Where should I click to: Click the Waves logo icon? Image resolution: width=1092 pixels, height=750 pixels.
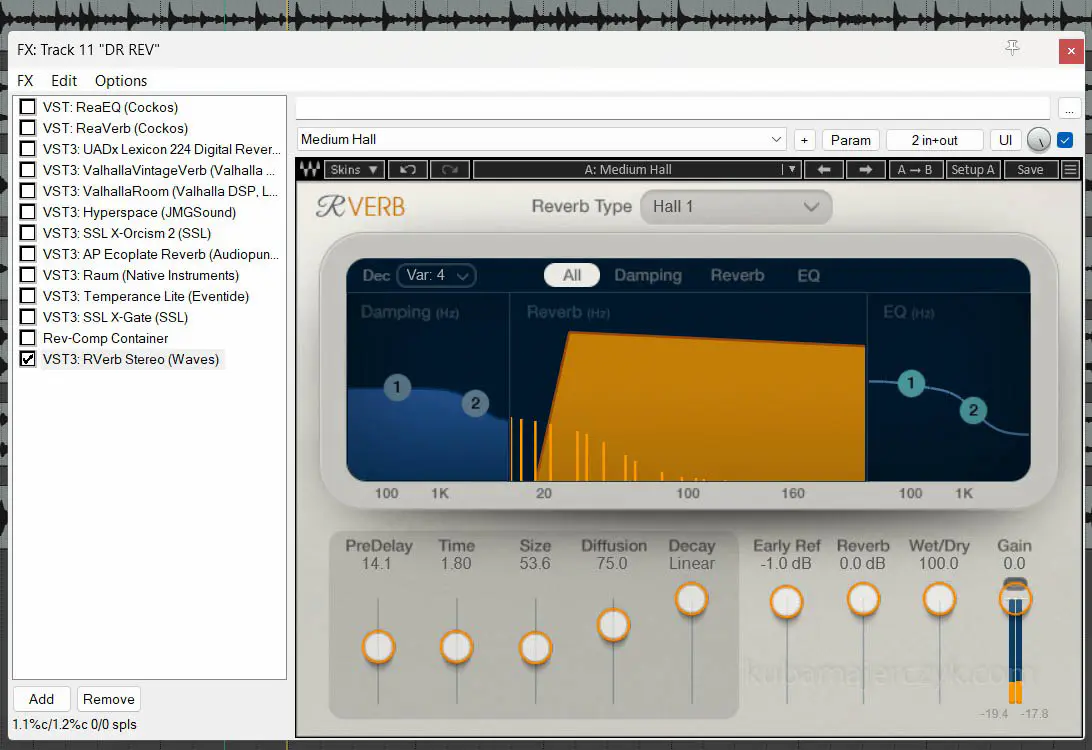(x=309, y=170)
